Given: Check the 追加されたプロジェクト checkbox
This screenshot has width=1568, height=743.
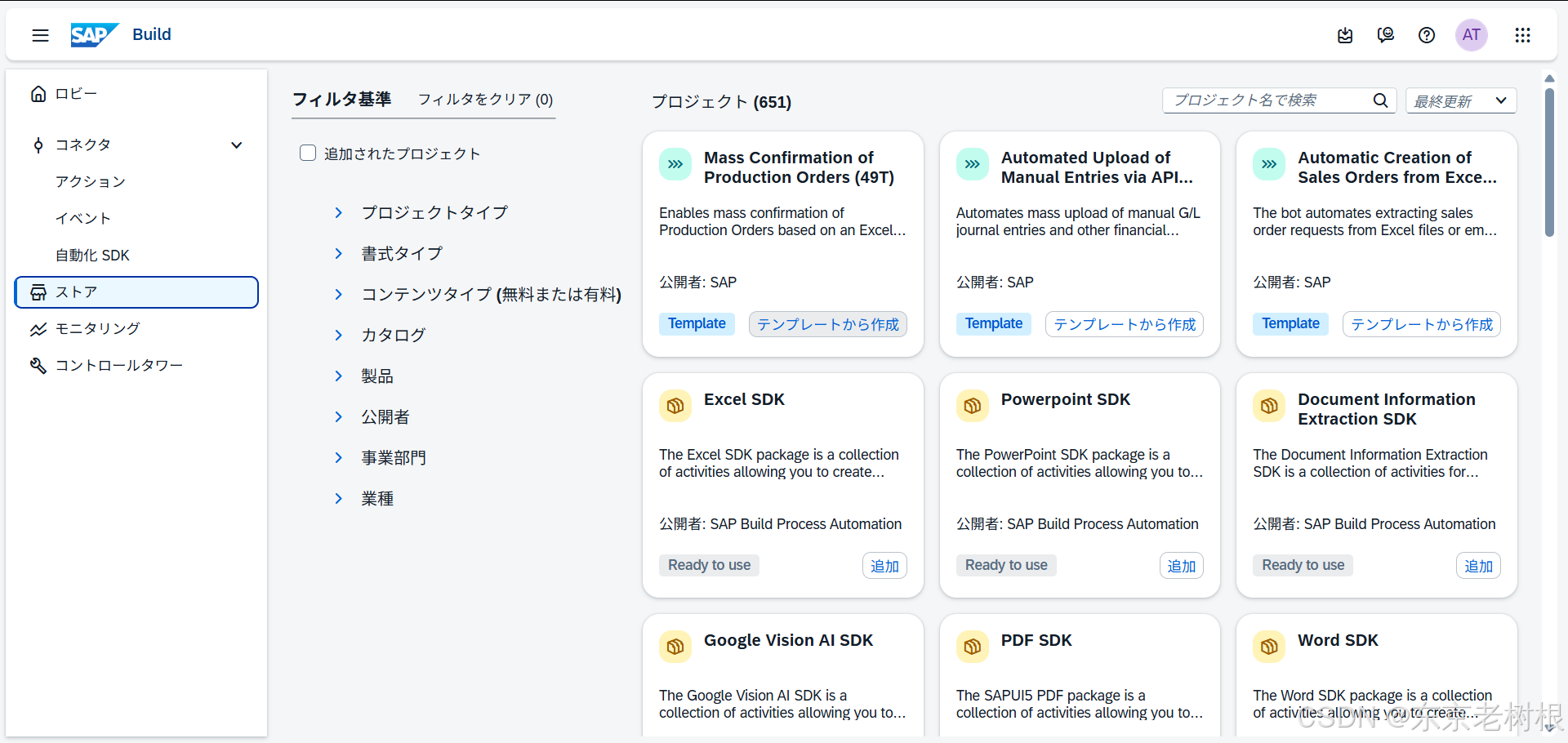Looking at the screenshot, I should (308, 153).
